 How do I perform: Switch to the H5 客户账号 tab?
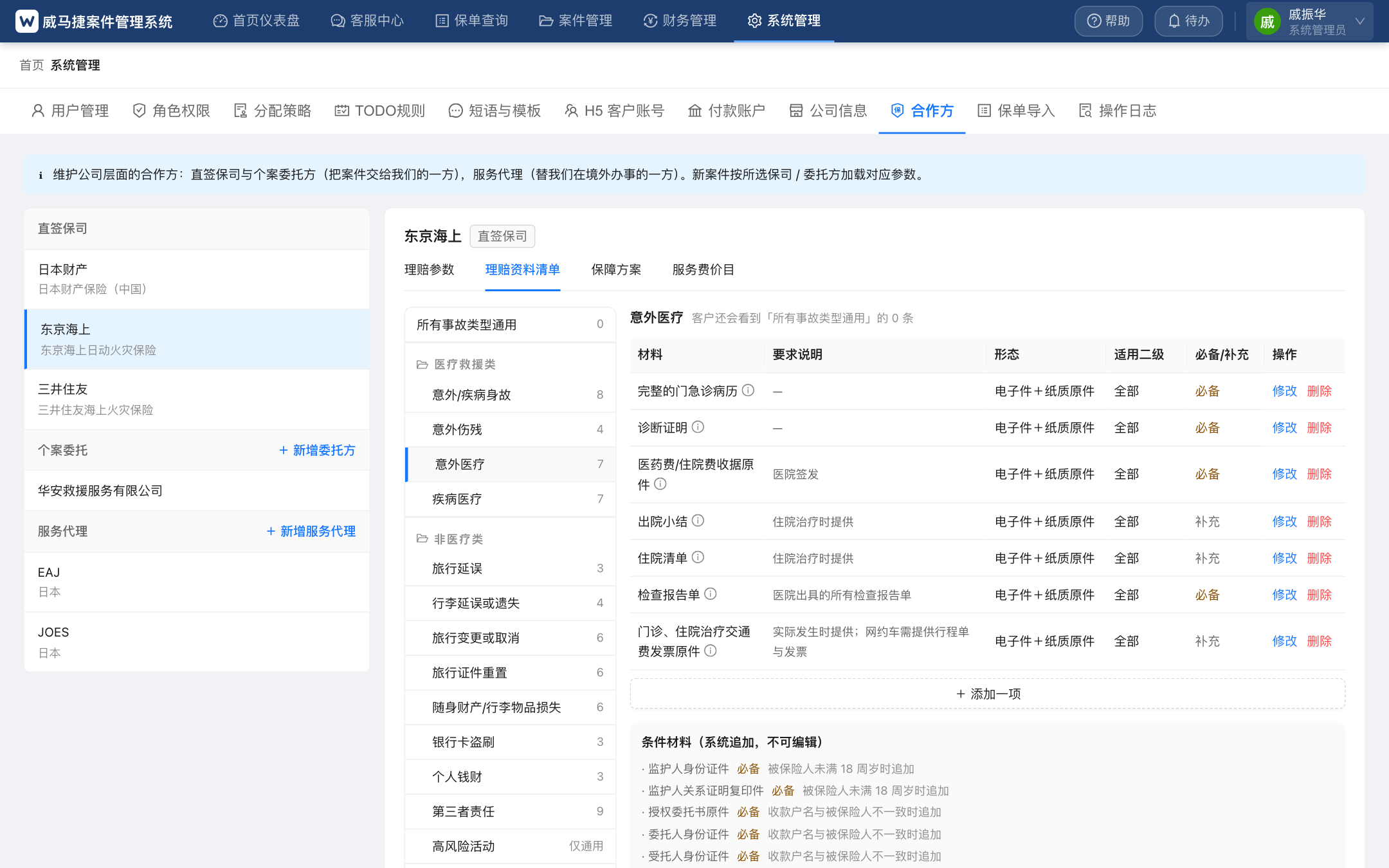point(614,111)
